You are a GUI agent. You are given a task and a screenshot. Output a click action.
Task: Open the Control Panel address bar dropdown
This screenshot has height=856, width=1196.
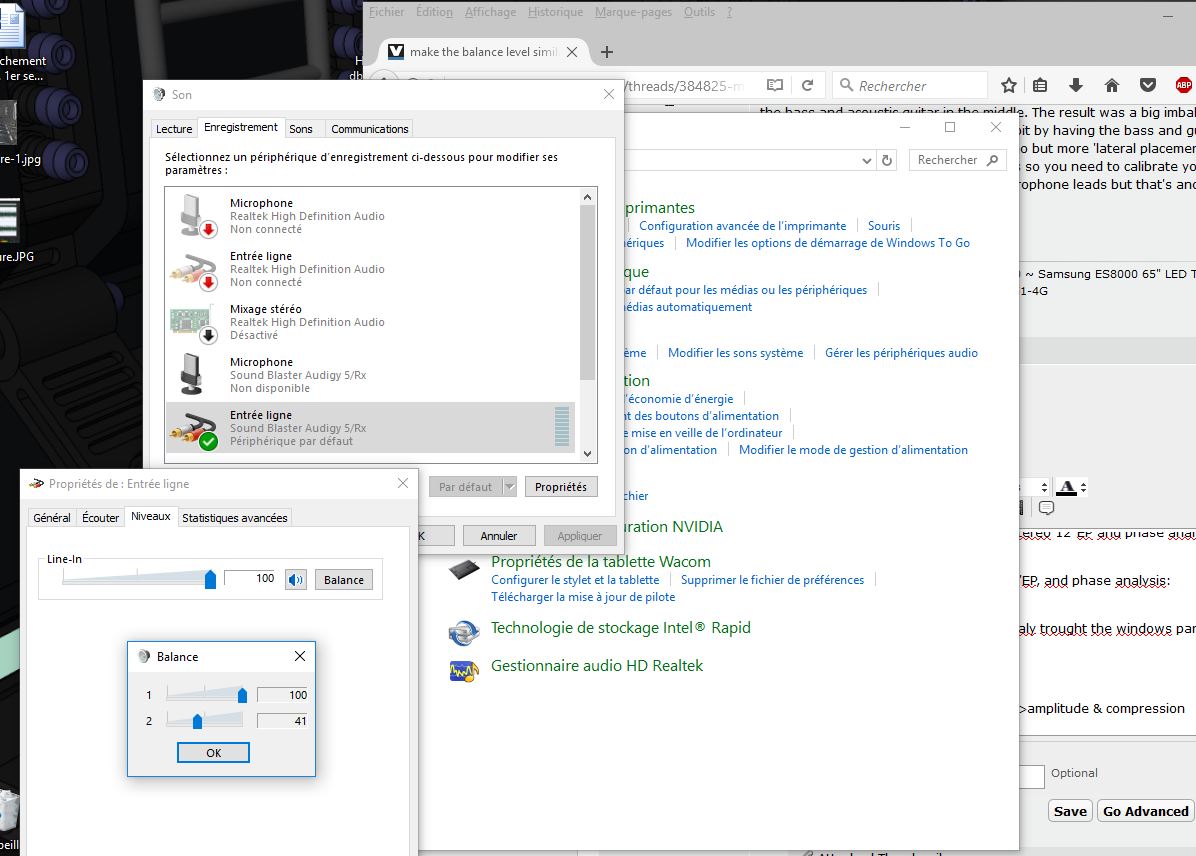click(x=866, y=160)
